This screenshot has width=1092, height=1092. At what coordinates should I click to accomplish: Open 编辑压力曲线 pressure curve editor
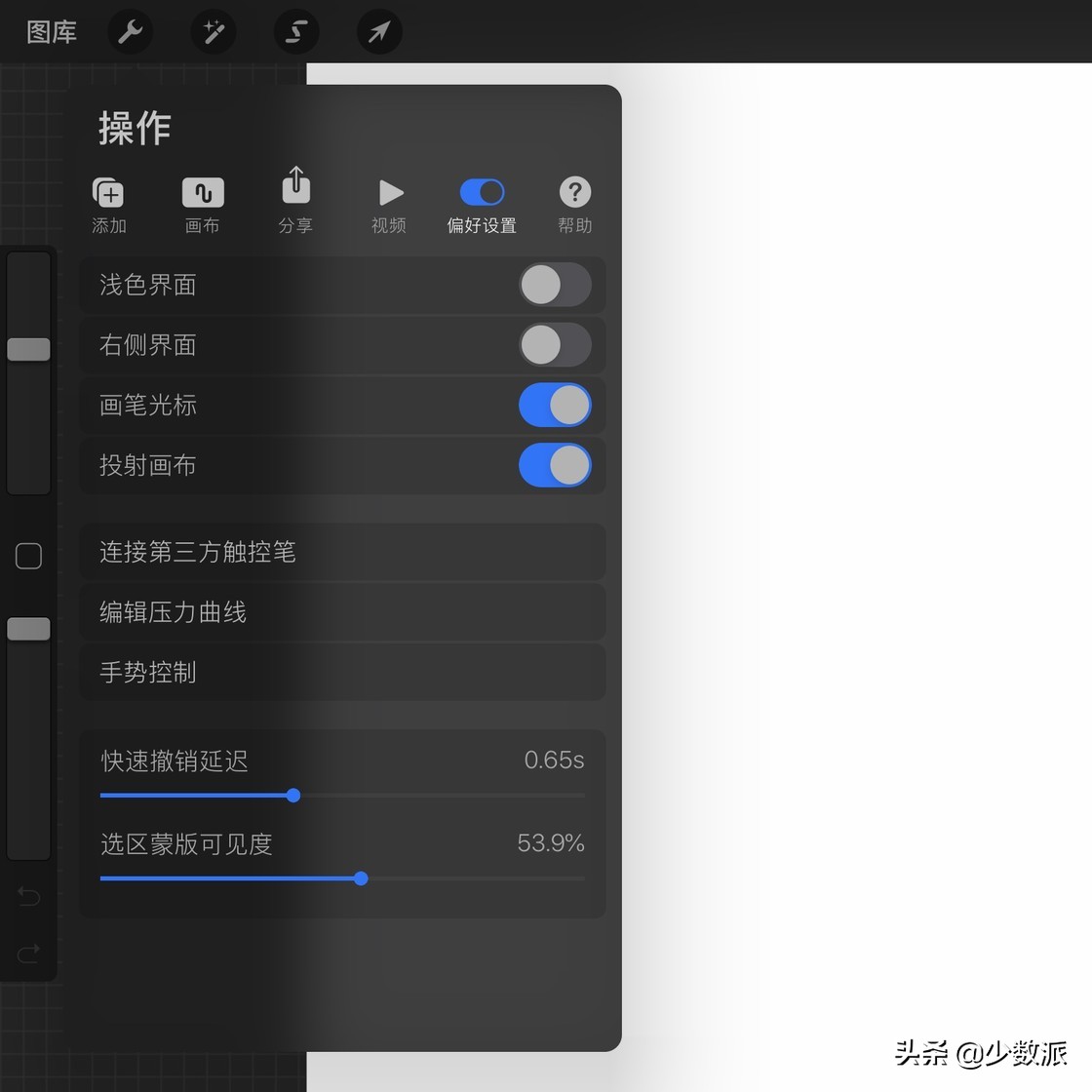pyautogui.click(x=342, y=612)
